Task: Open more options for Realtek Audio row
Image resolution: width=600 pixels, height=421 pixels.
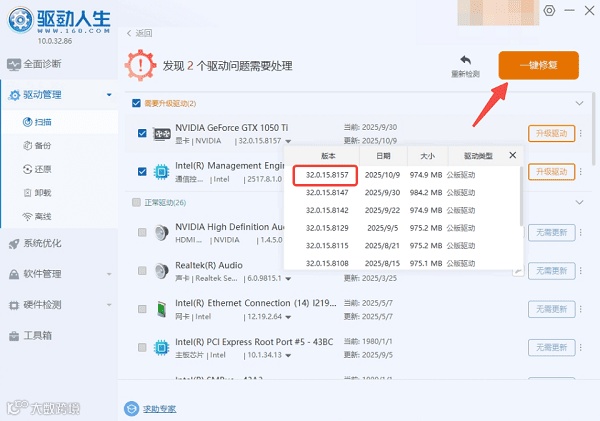Action: click(x=581, y=271)
